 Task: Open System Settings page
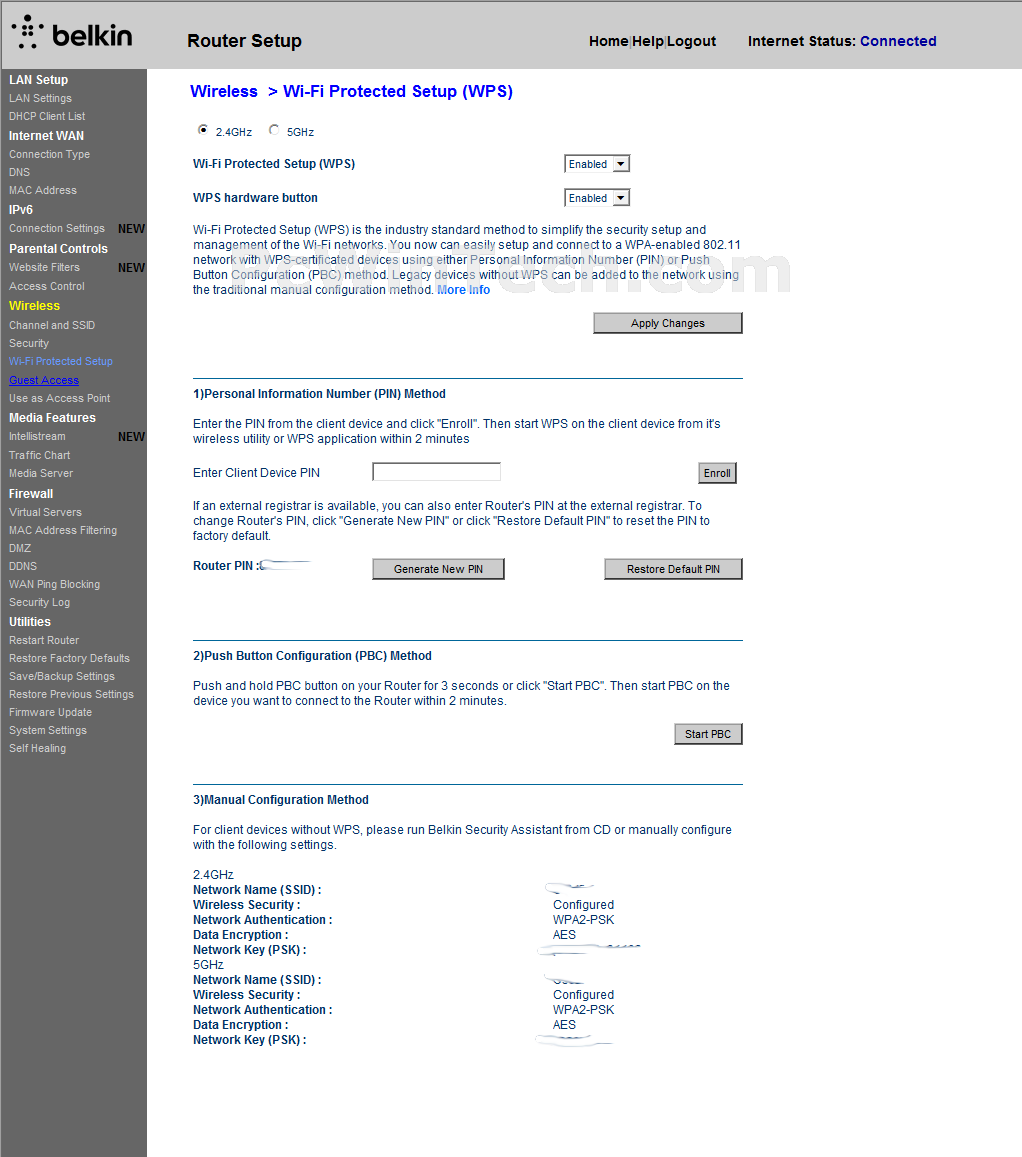pos(48,731)
